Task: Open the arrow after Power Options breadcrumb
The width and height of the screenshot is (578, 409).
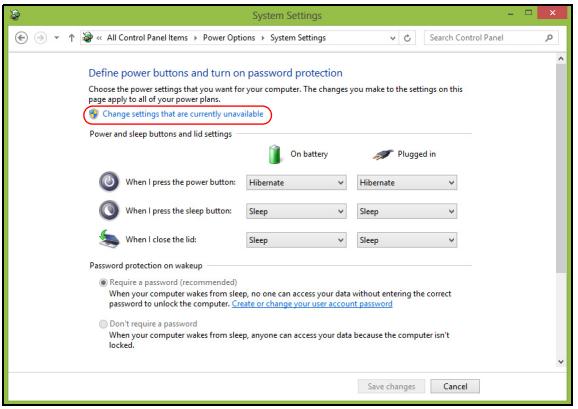Action: point(263,38)
